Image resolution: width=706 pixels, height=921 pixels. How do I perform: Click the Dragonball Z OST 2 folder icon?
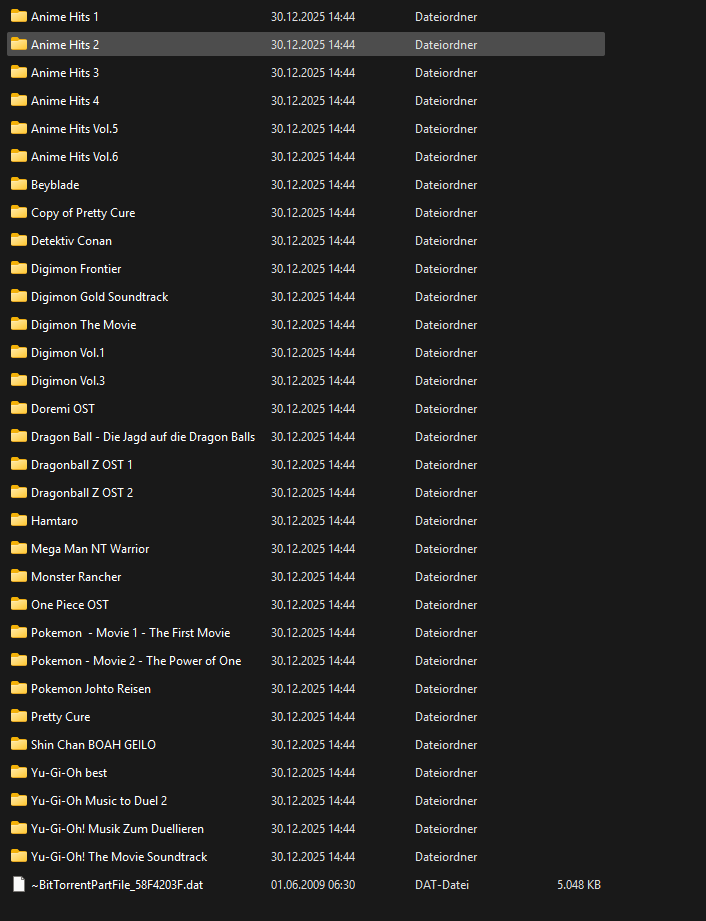click(x=19, y=492)
